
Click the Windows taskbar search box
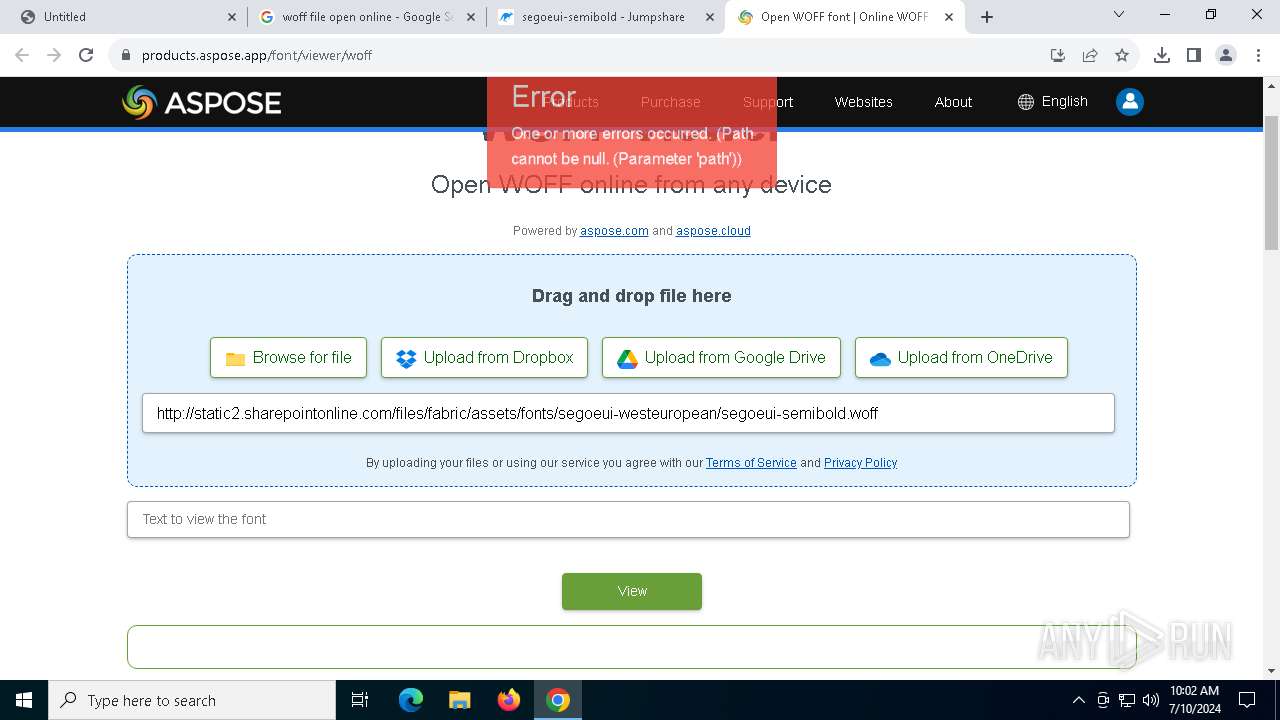click(192, 700)
